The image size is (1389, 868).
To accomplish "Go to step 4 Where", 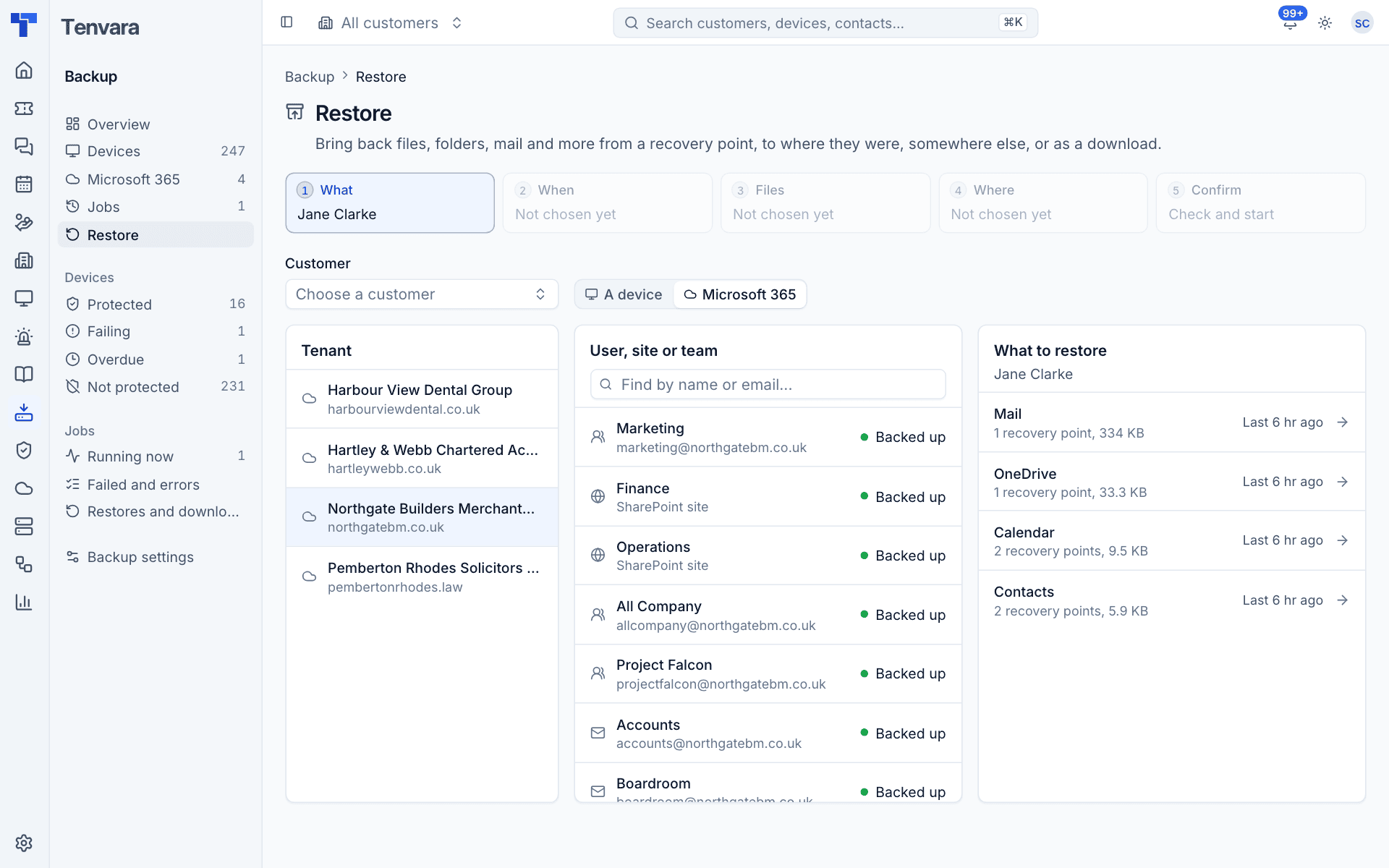I will click(x=1043, y=203).
